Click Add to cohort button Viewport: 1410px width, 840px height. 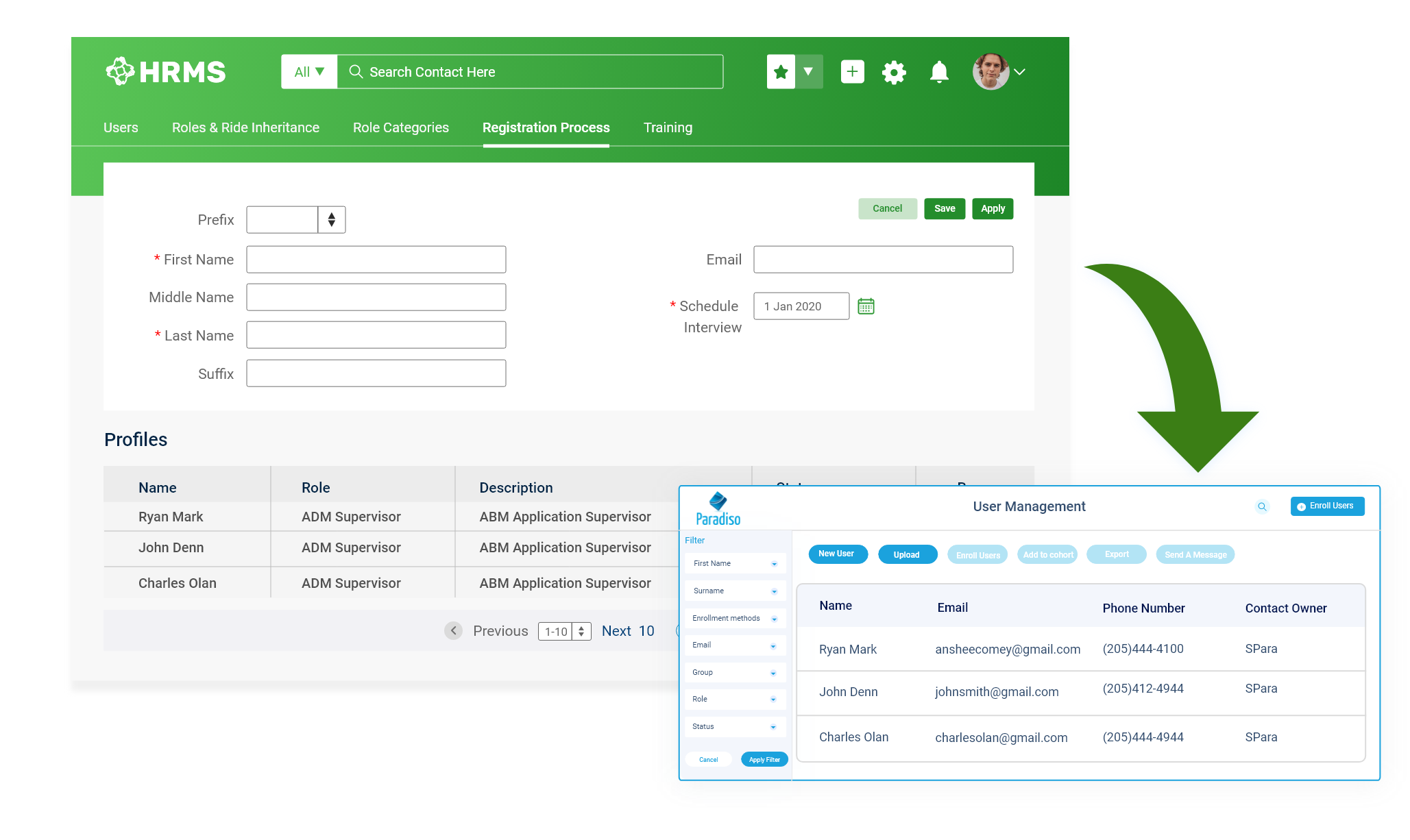pos(1048,554)
